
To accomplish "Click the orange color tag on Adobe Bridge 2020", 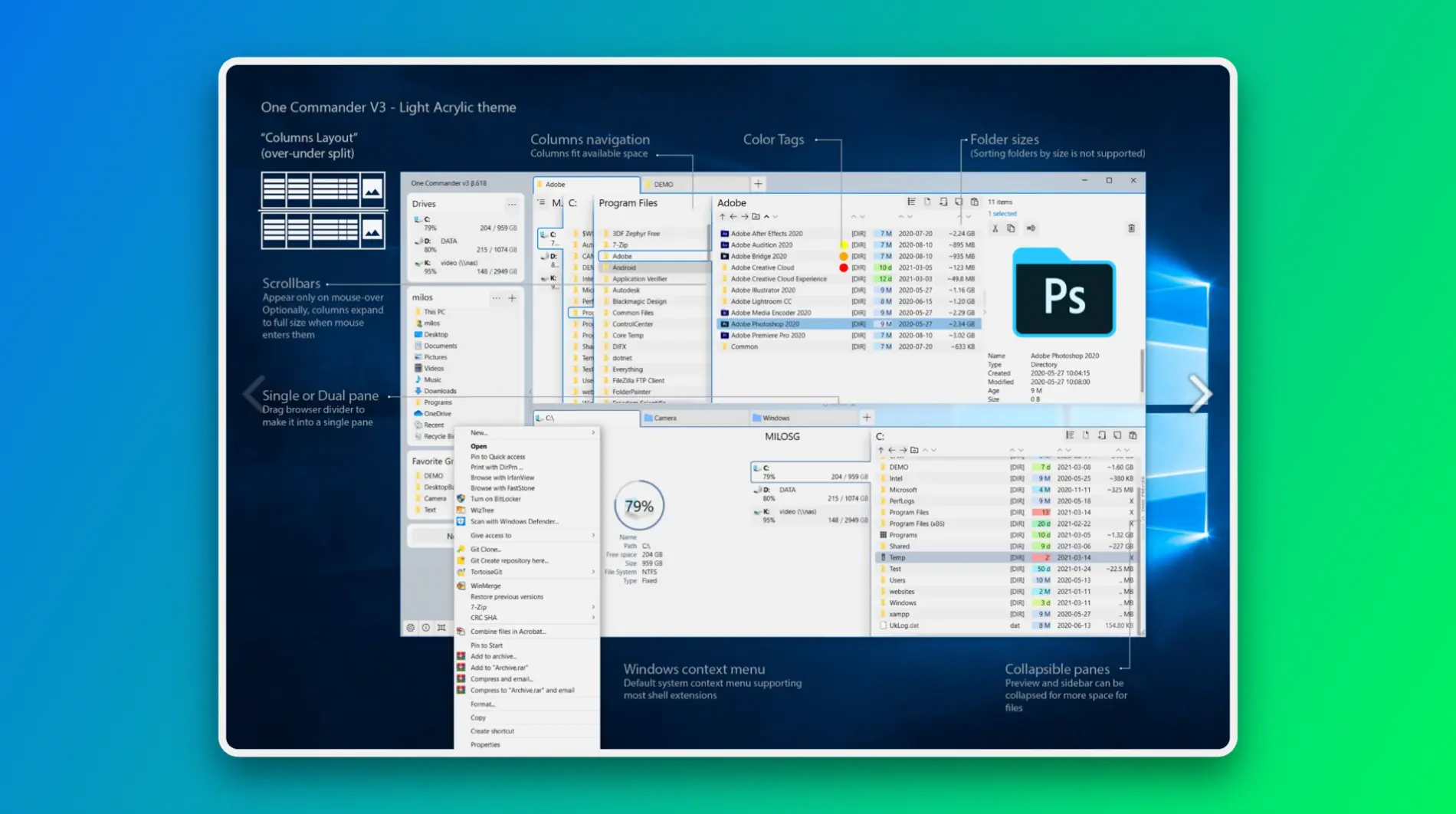I will [844, 257].
